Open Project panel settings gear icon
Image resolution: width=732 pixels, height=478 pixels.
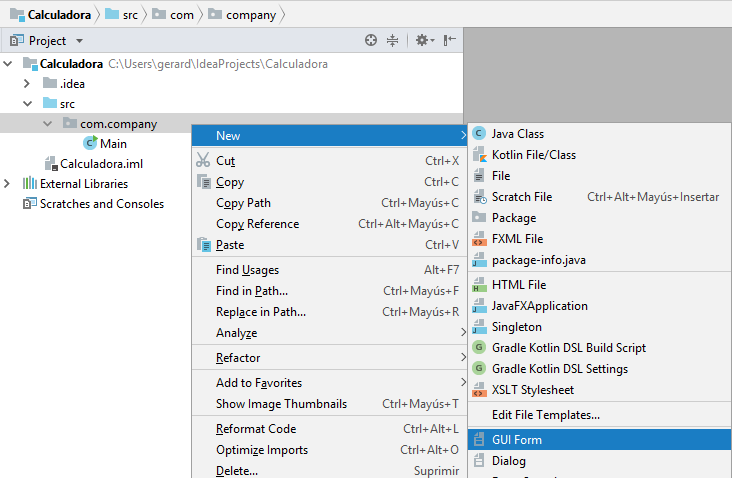click(422, 41)
